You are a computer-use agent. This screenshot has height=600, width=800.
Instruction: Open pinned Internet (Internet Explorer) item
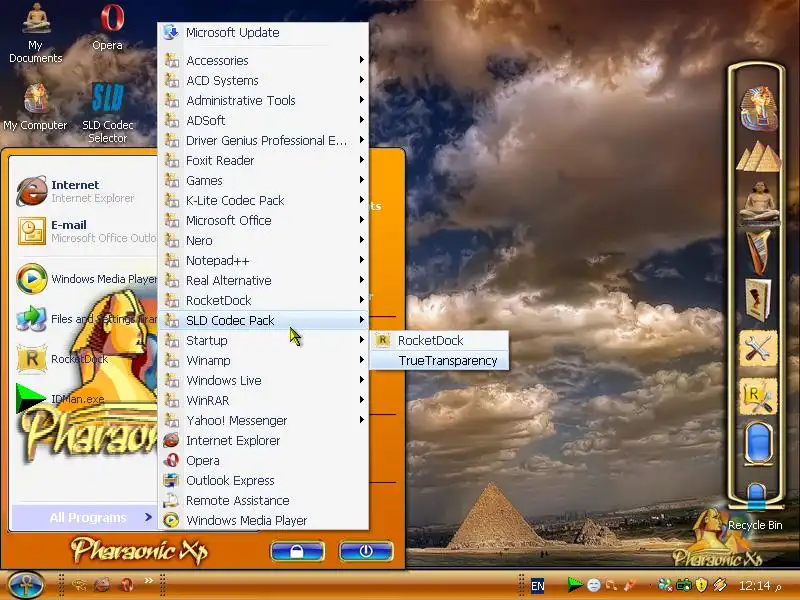click(x=85, y=191)
